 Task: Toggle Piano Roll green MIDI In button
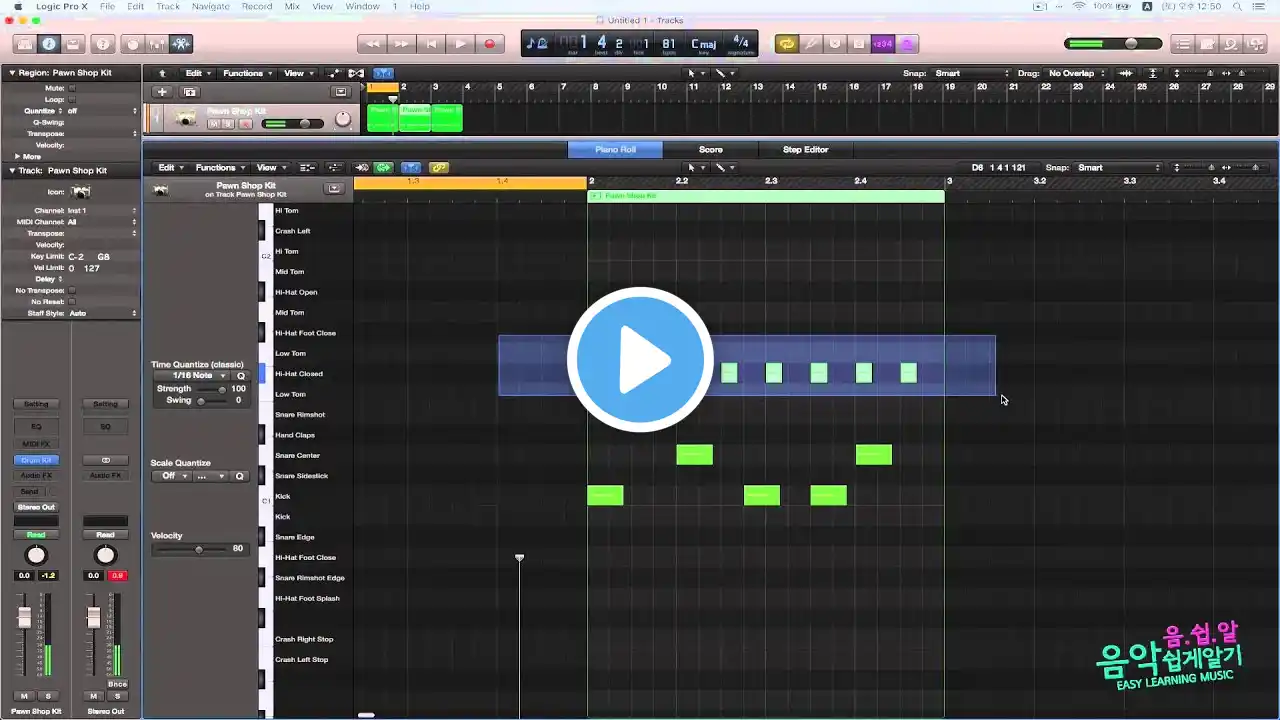(x=384, y=168)
